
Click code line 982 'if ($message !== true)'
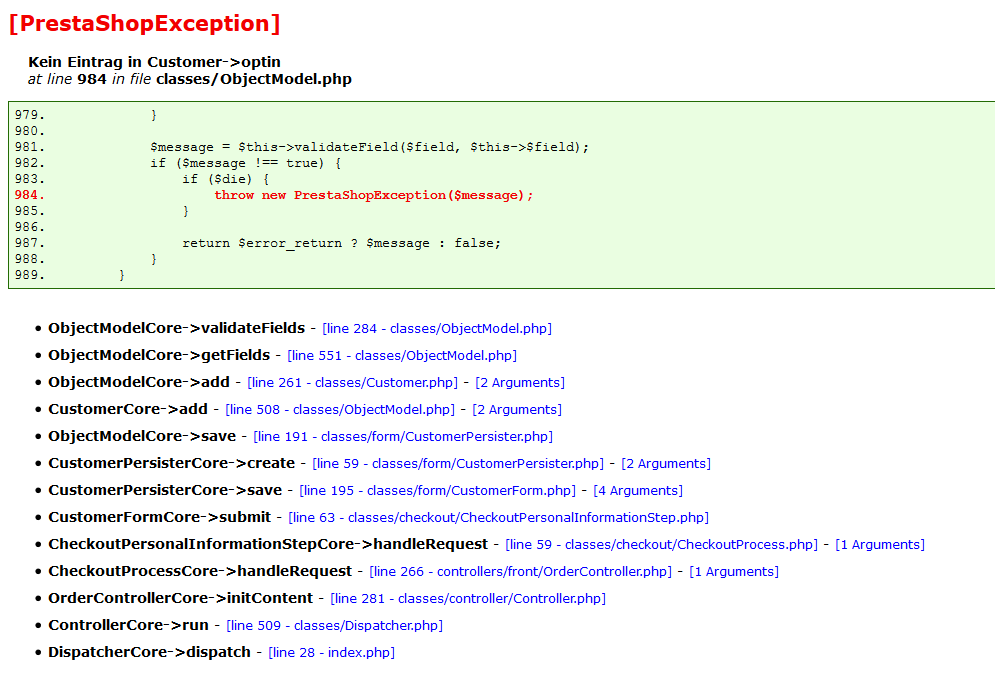point(246,163)
